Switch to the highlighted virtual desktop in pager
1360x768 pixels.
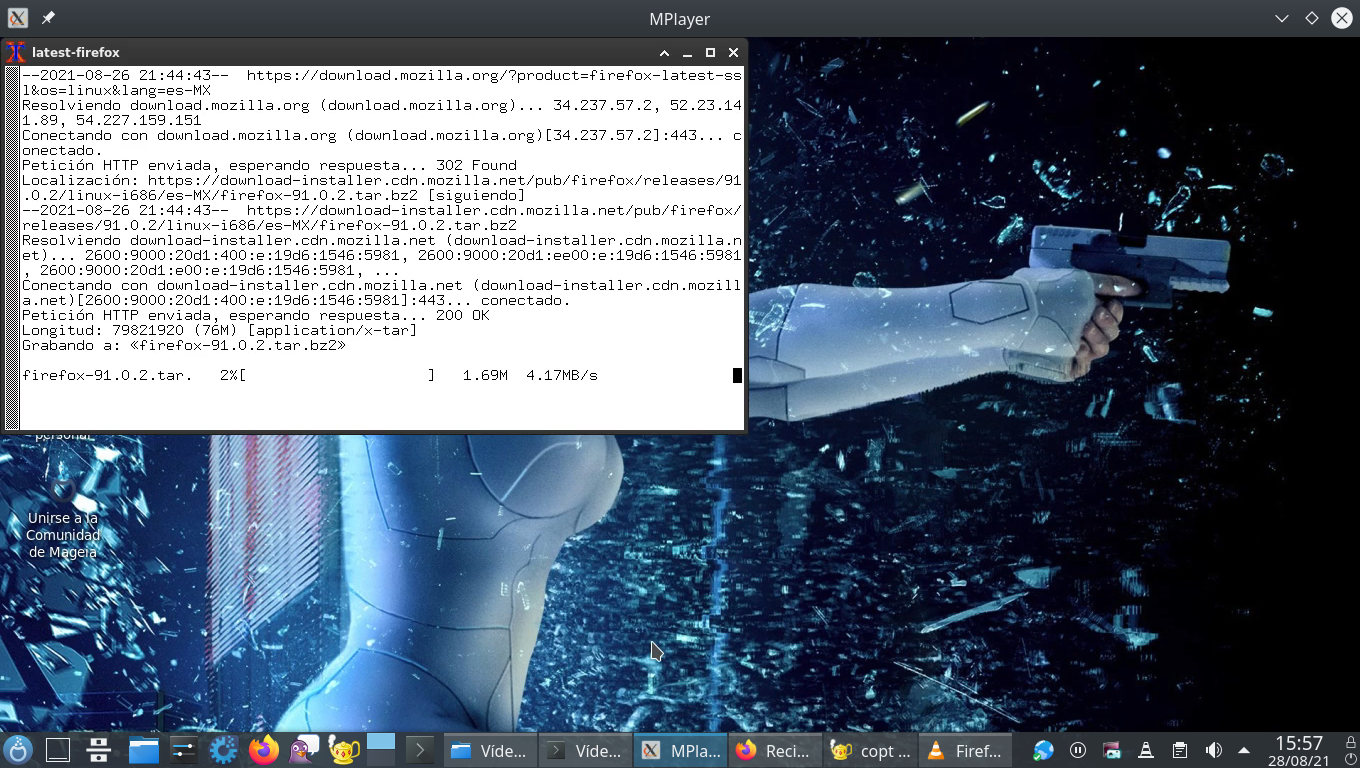pyautogui.click(x=381, y=742)
